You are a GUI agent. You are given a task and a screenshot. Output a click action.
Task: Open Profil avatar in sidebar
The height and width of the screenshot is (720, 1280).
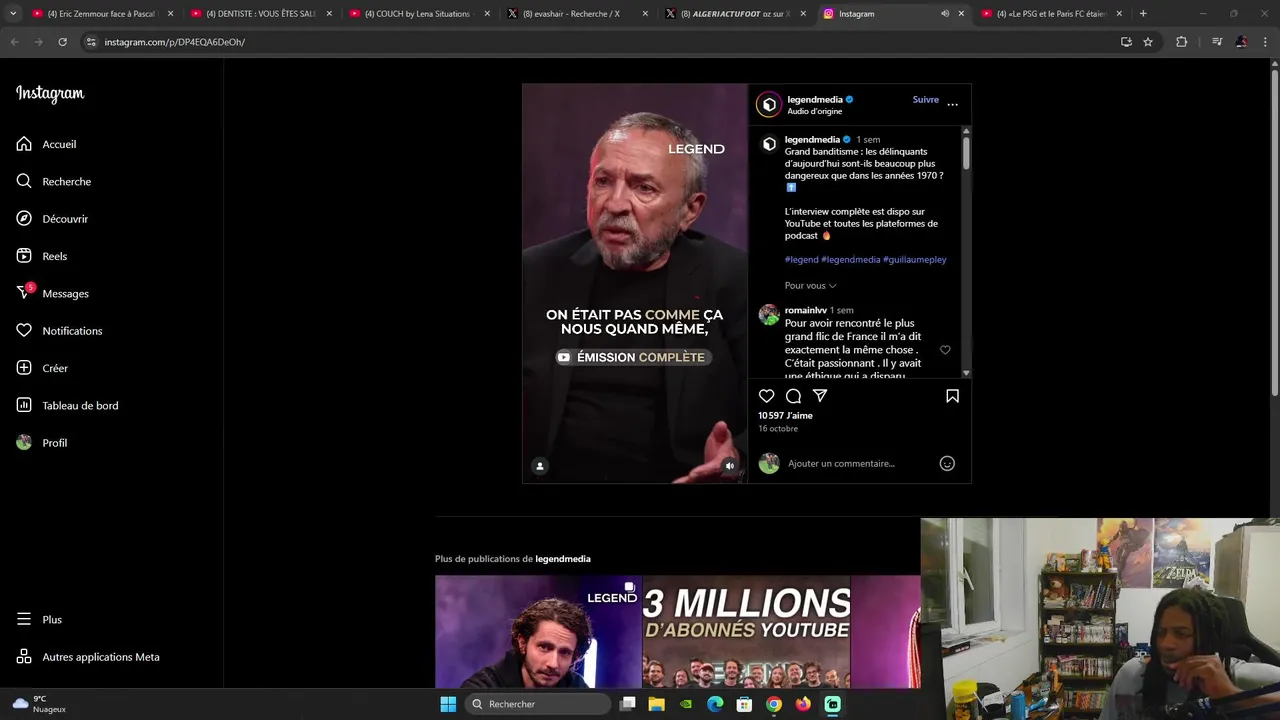click(x=24, y=443)
